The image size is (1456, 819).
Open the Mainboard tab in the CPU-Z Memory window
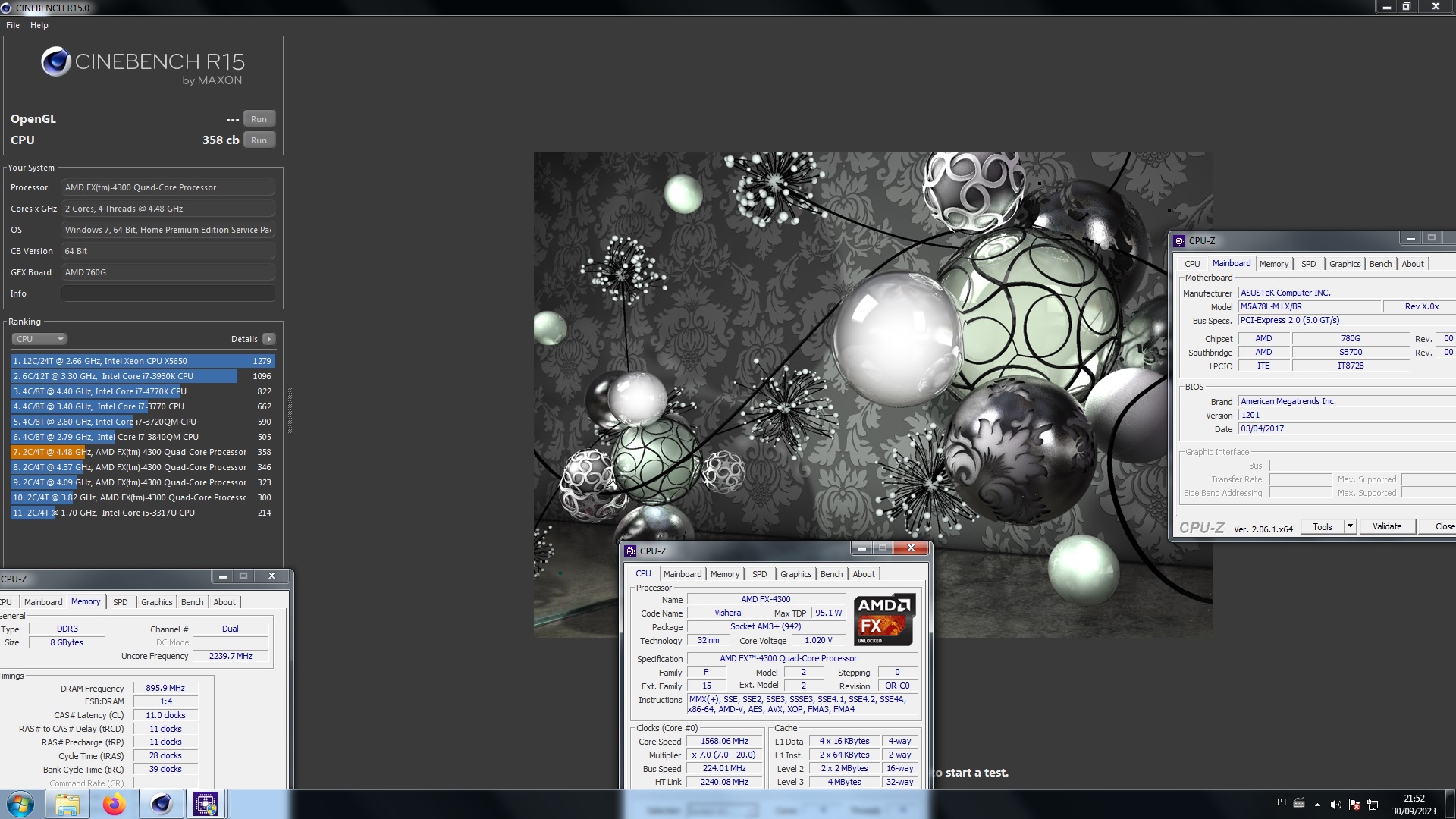coord(43,602)
